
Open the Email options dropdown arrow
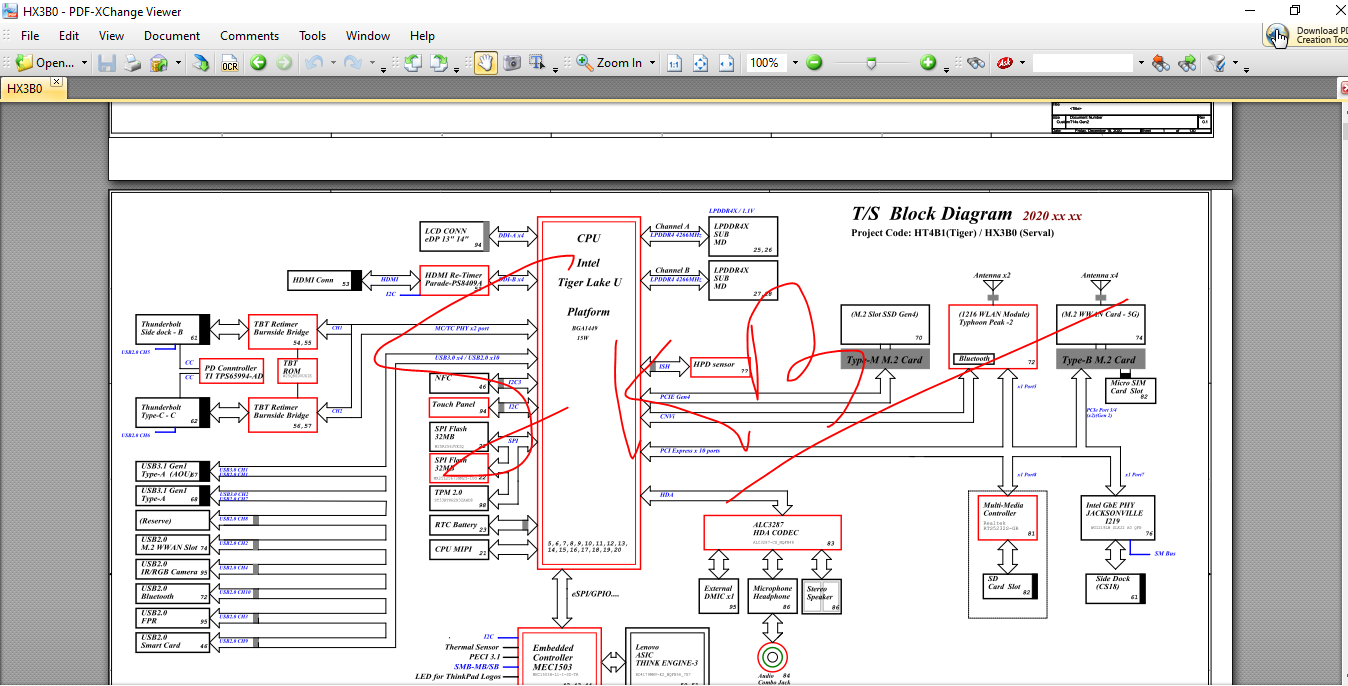pyautogui.click(x=178, y=63)
